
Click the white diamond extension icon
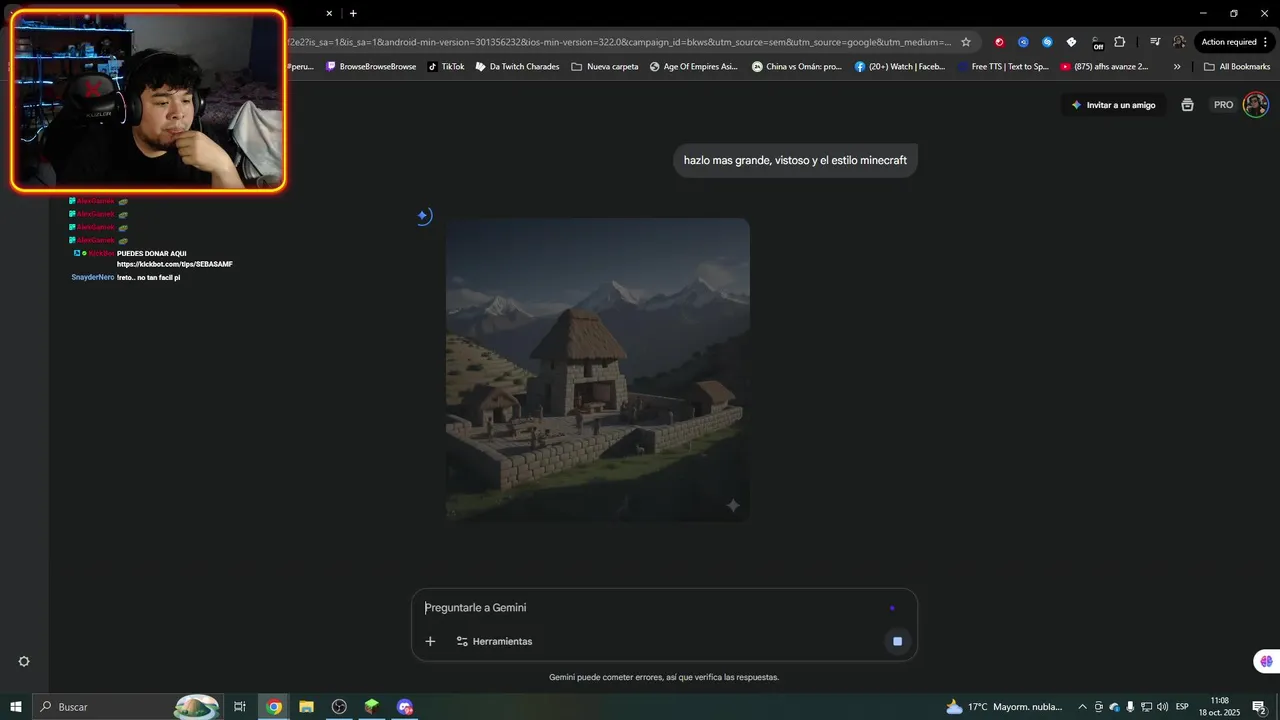[1071, 42]
